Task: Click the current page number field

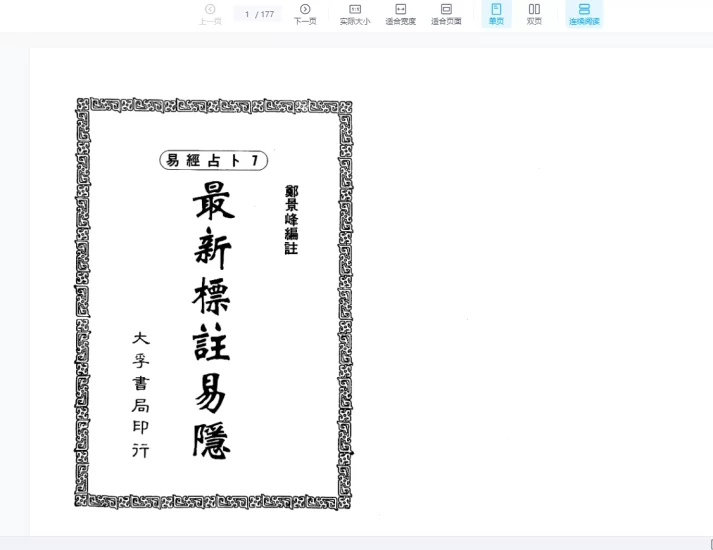Action: (x=247, y=14)
